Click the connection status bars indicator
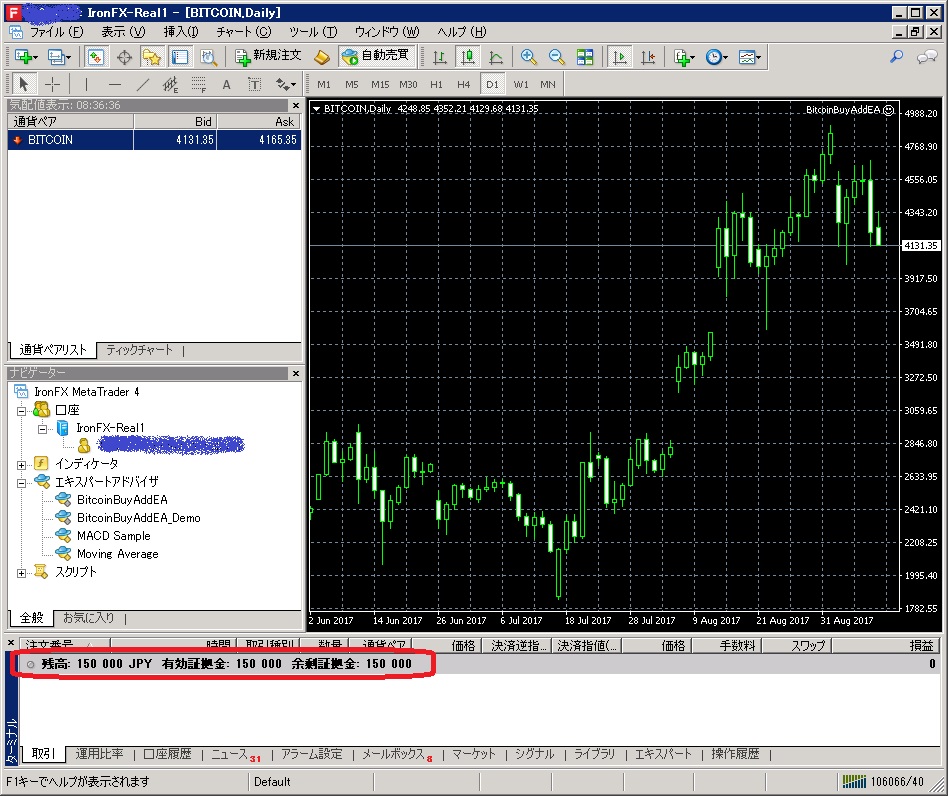This screenshot has height=796, width=948. point(854,781)
